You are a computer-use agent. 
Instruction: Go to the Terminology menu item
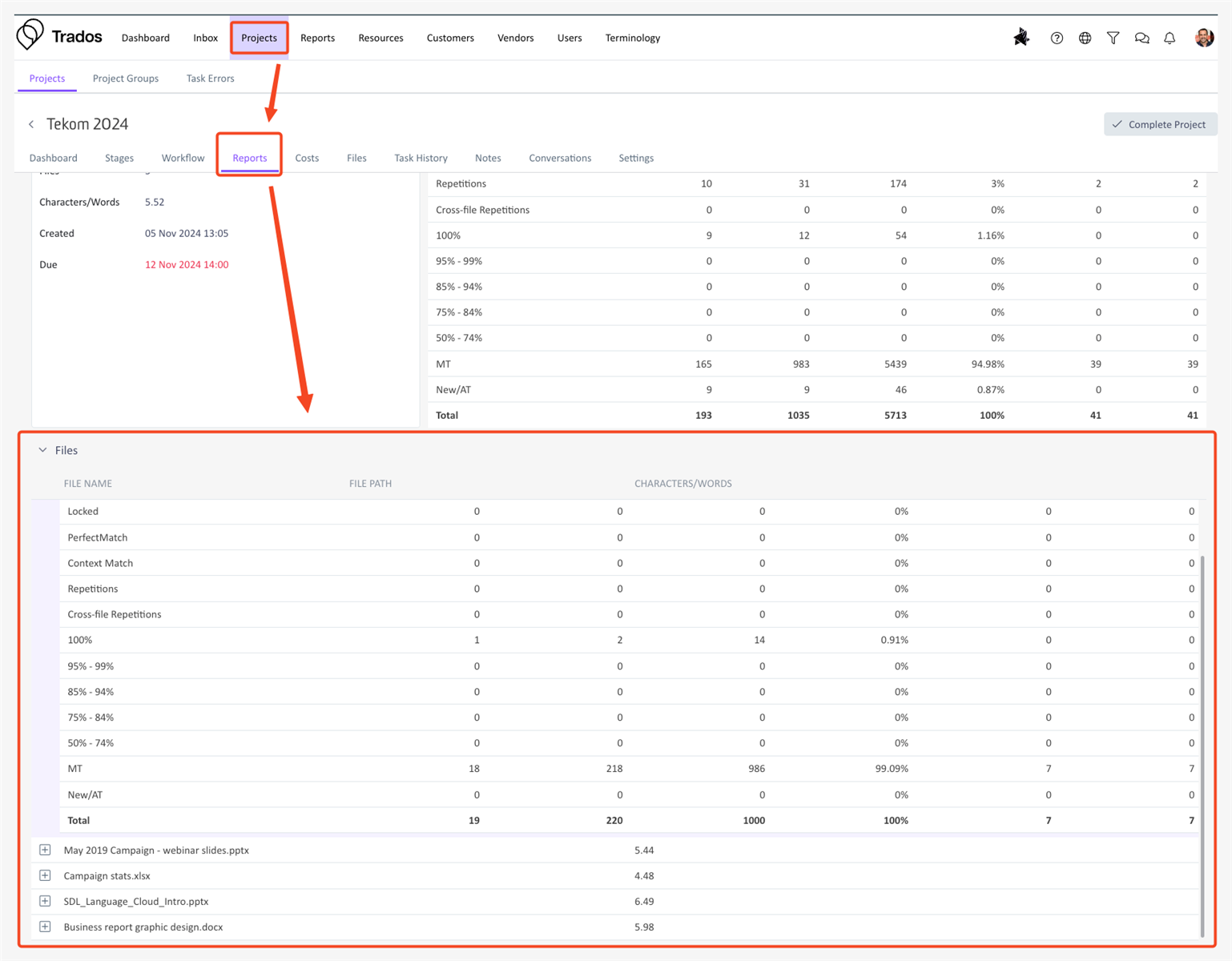tap(632, 38)
